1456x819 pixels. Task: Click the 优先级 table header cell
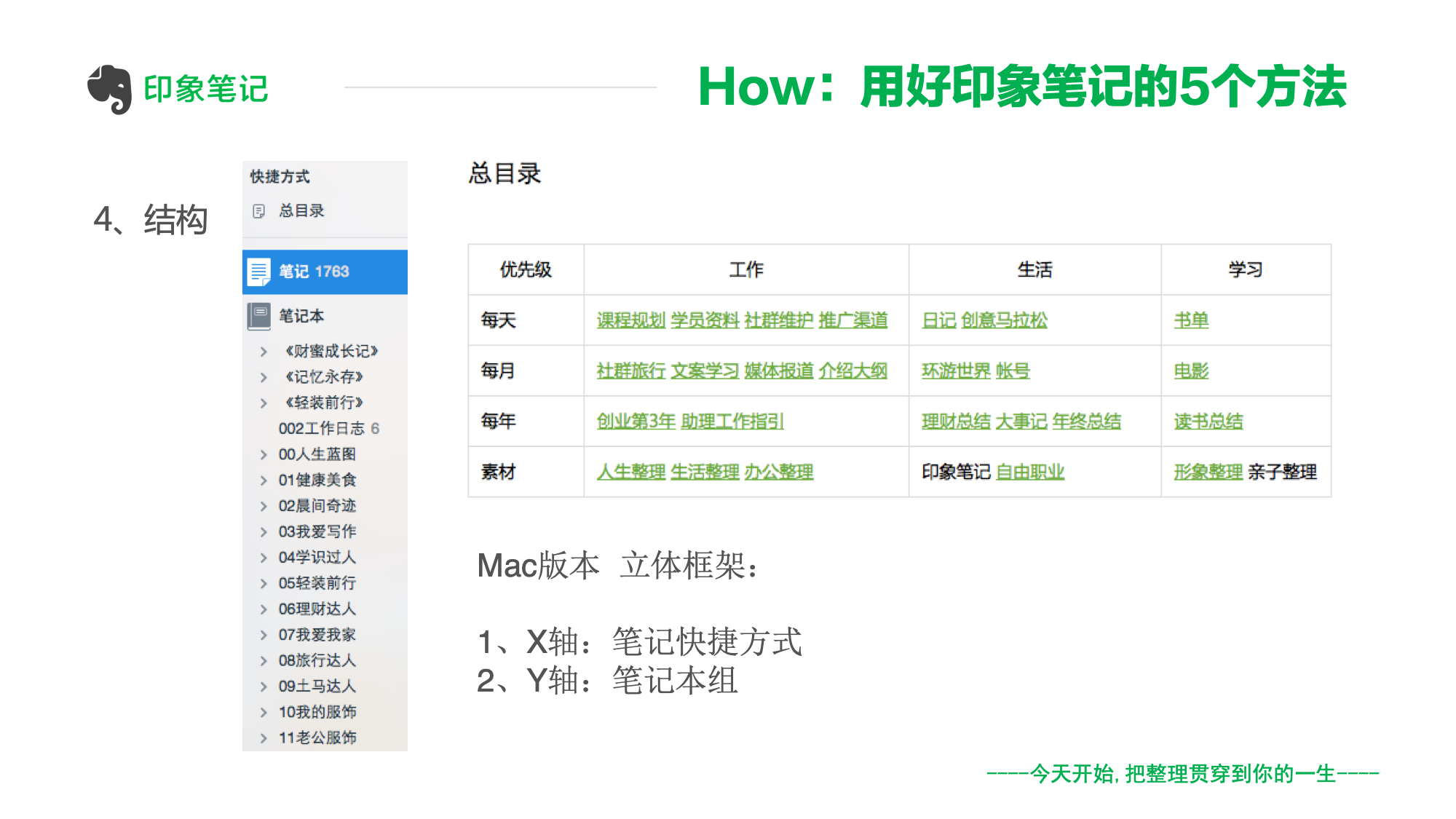tap(526, 269)
